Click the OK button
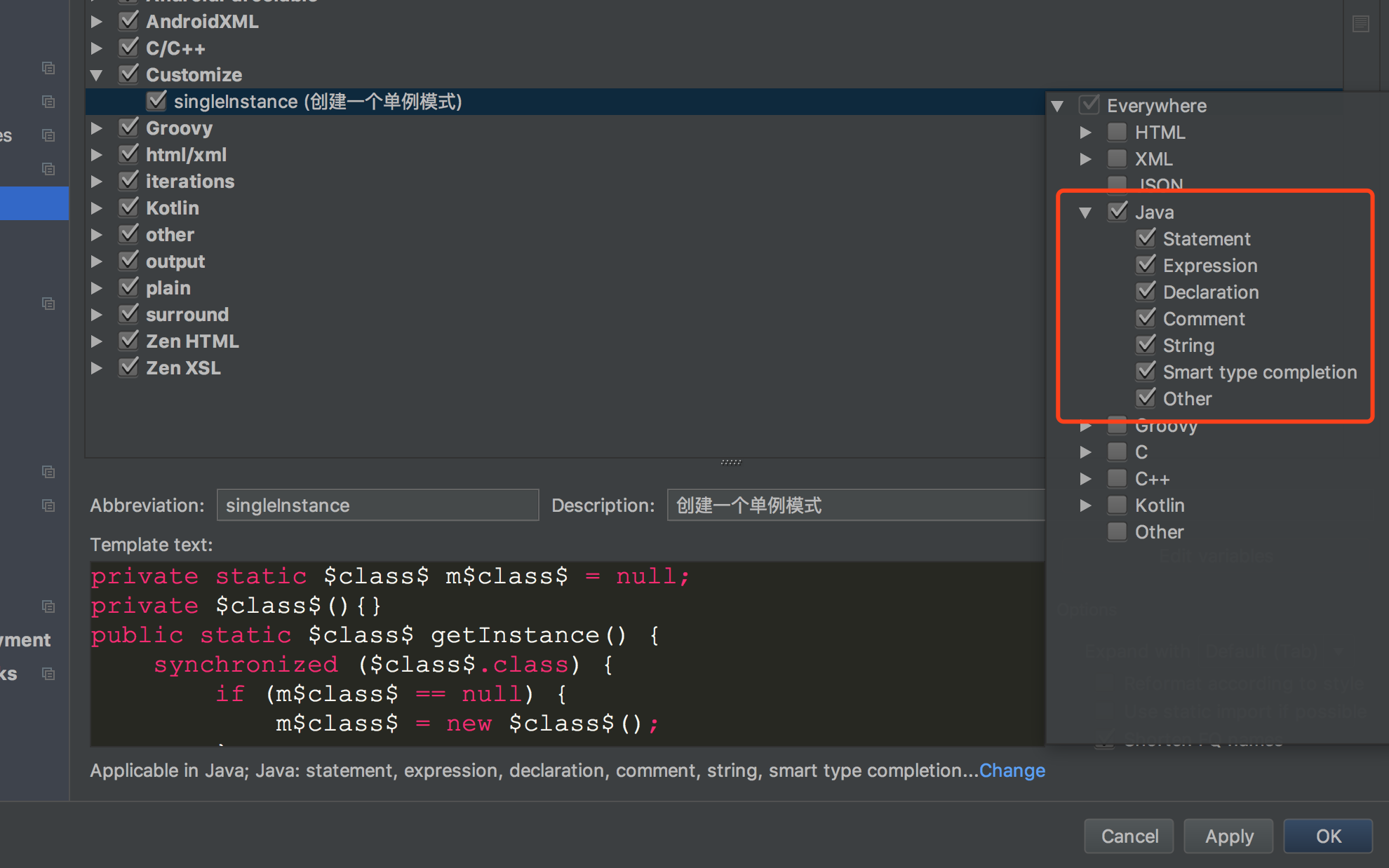Screen dimensions: 1389x868 coord(1328,836)
